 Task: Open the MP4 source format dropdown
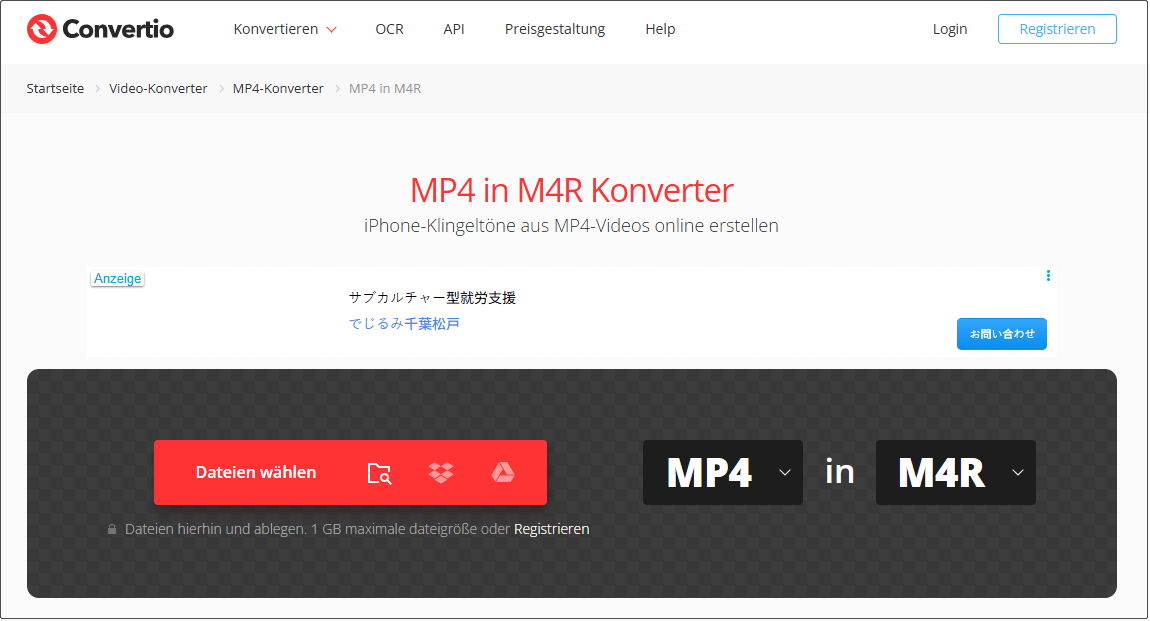point(722,473)
